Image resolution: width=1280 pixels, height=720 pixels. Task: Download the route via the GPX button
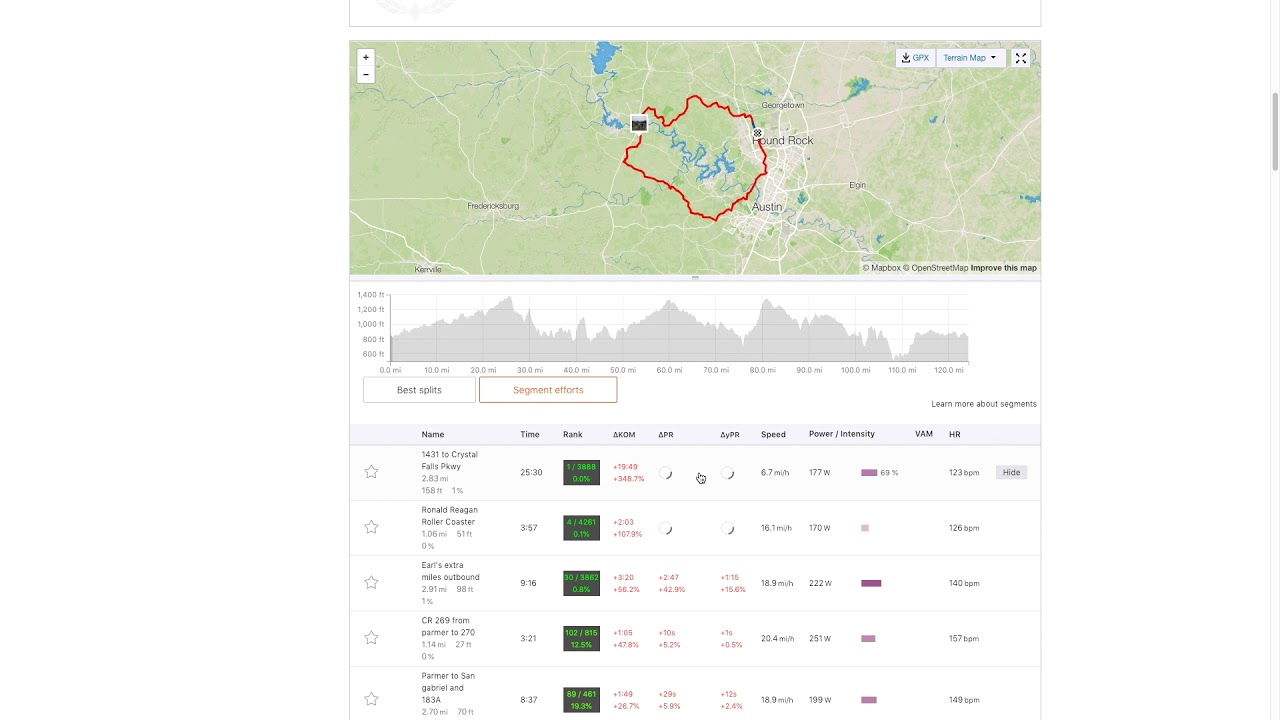915,58
